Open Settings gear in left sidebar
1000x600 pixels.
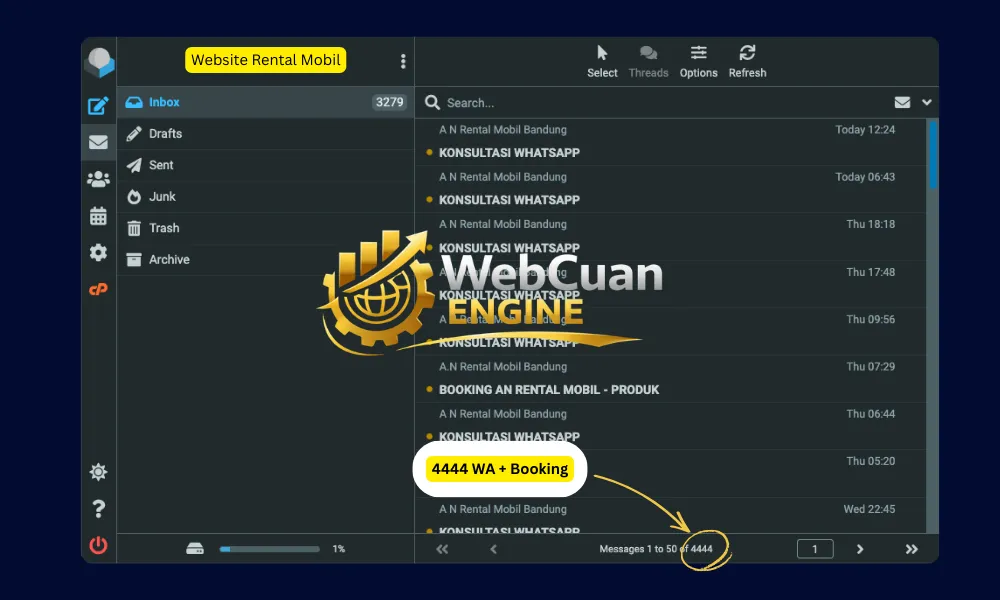tap(98, 252)
